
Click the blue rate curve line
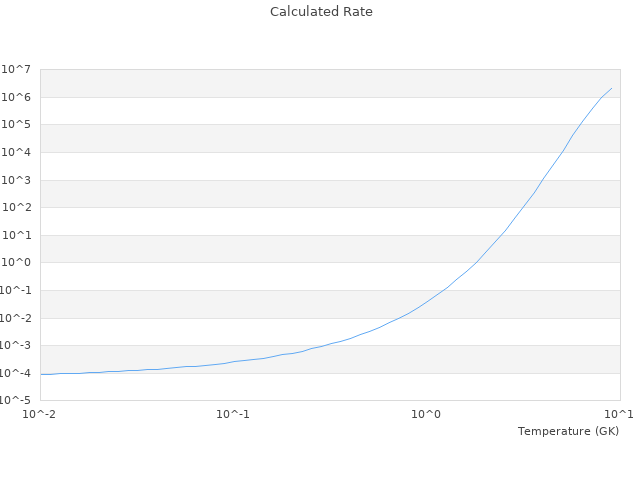tap(427, 301)
